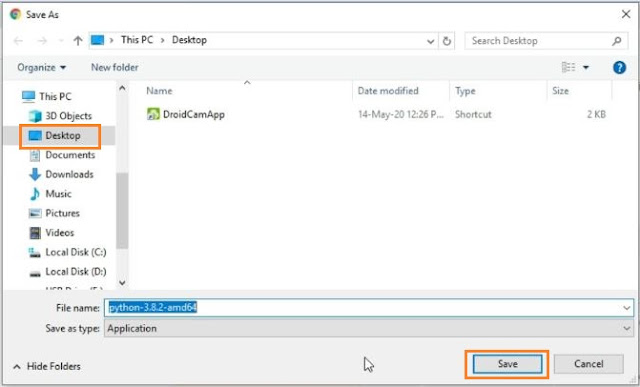Viewport: 640px width, 387px height.
Task: Select 'Desktop' in address breadcrumb
Action: (x=189, y=40)
